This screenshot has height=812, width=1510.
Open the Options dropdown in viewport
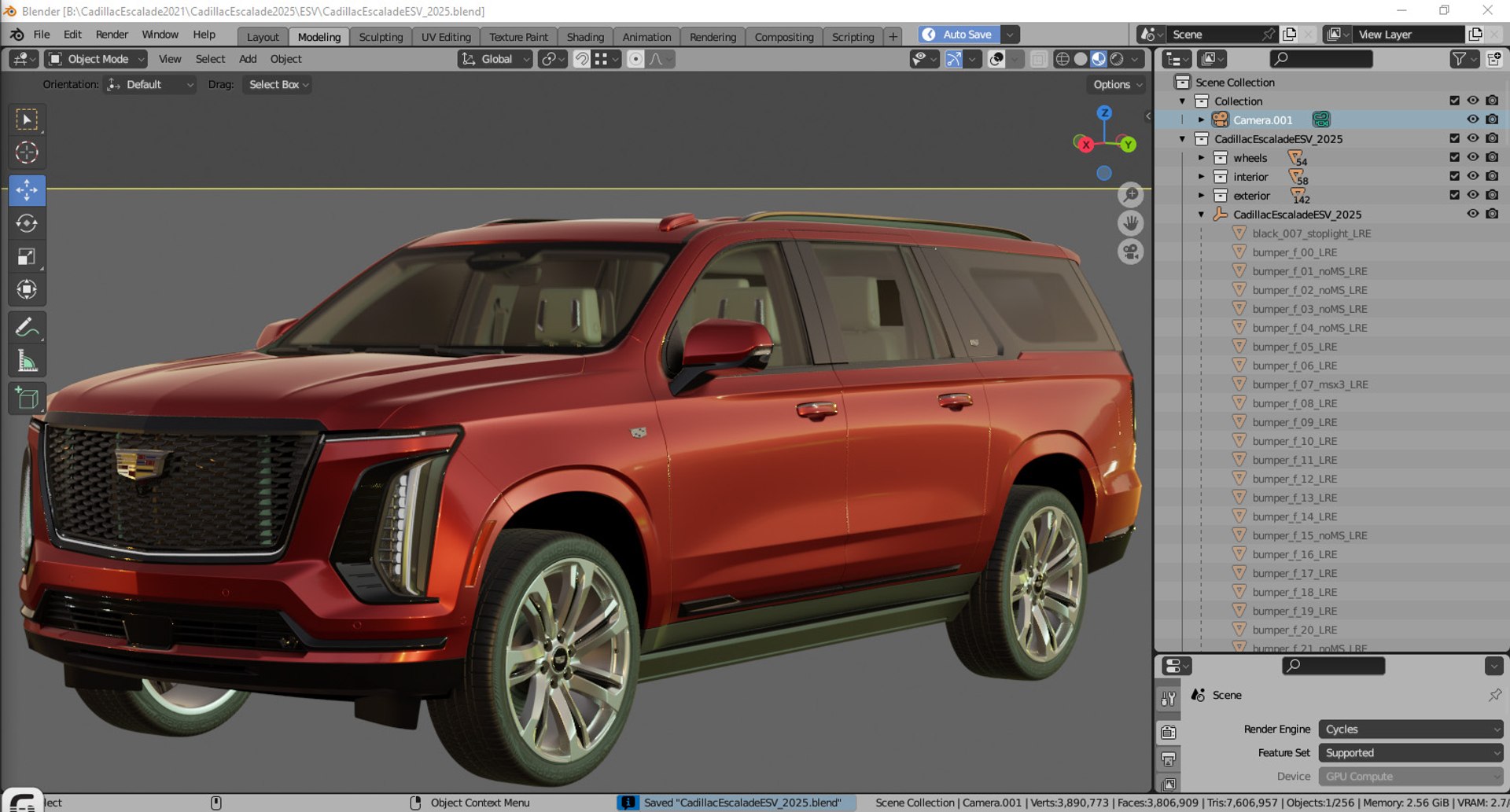(1117, 85)
